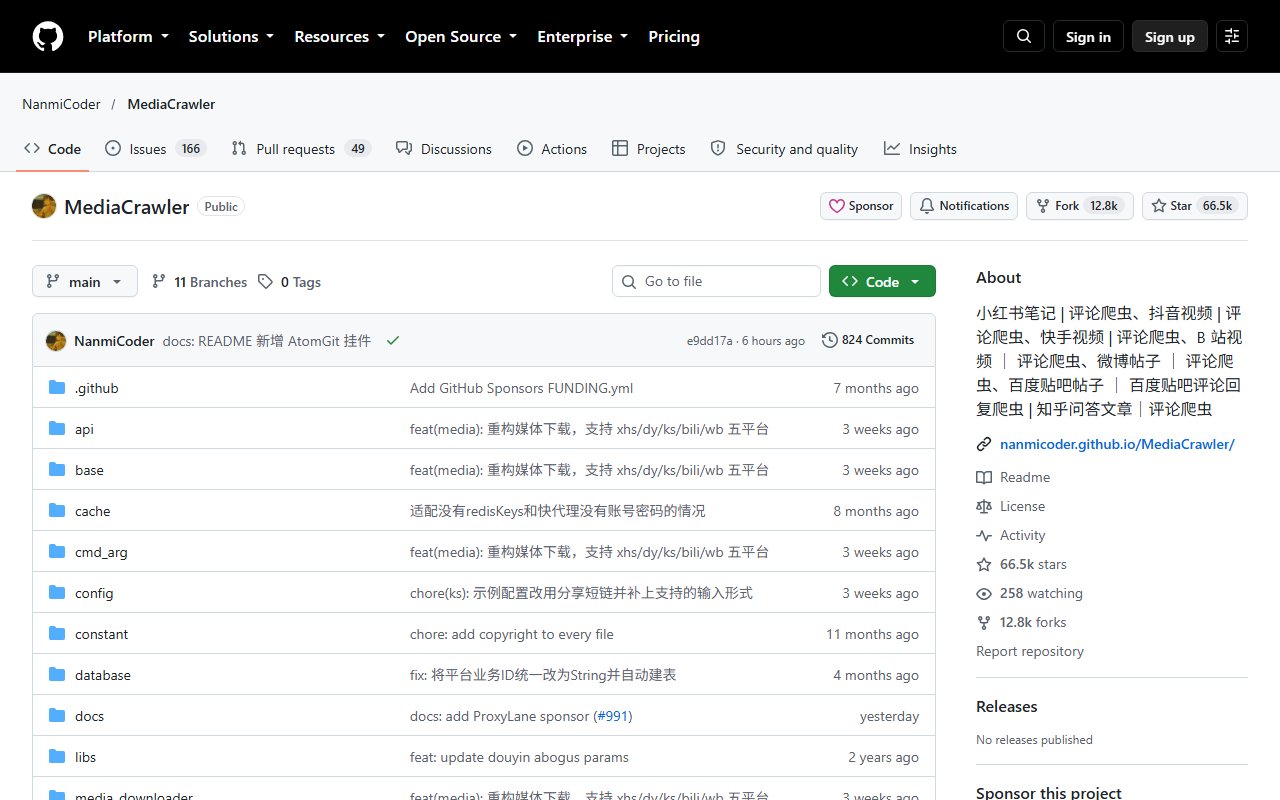Image resolution: width=1280 pixels, height=800 pixels.
Task: Switch to the Issues tab
Action: (155, 149)
